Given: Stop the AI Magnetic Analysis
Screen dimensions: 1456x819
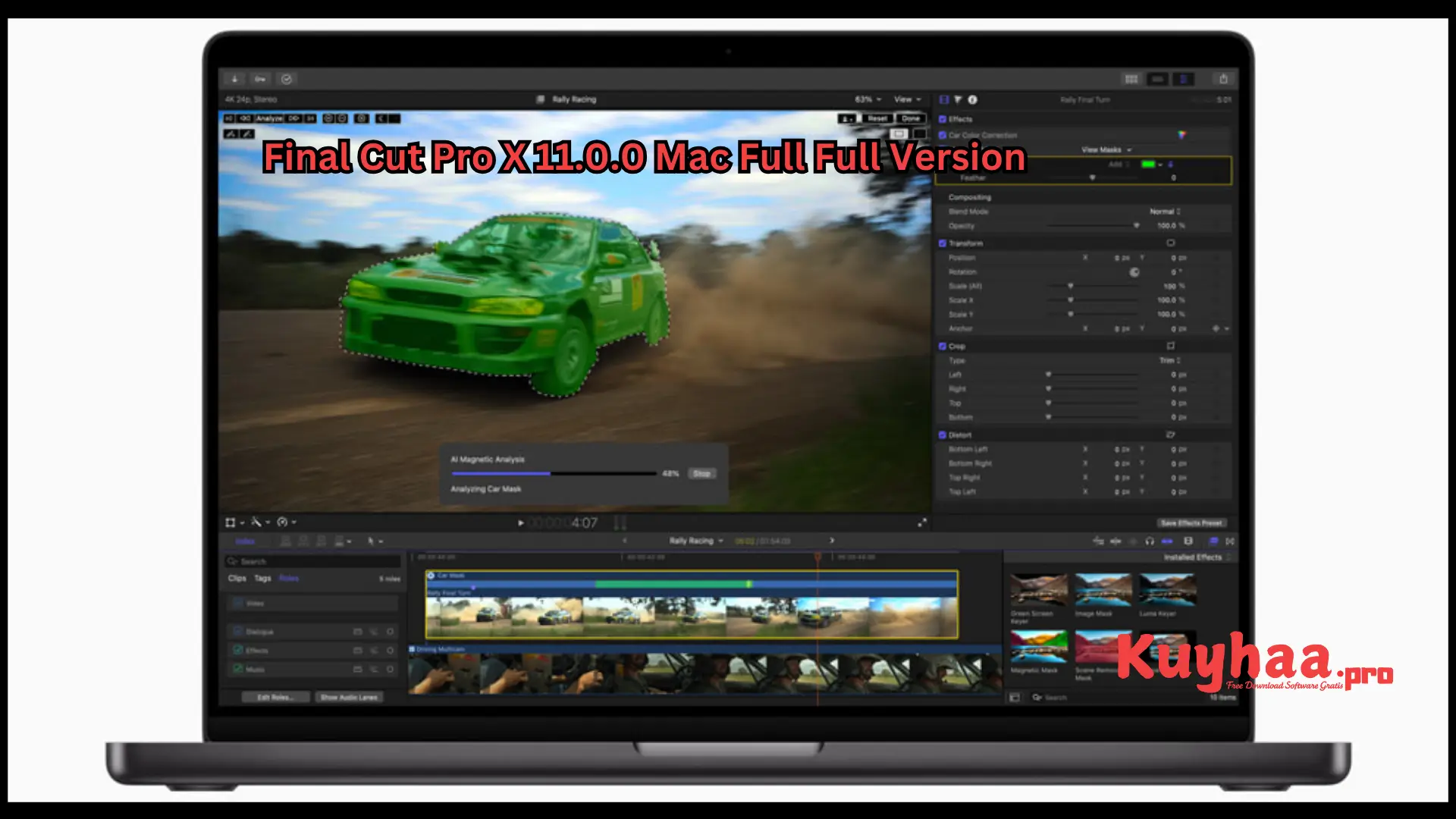Looking at the screenshot, I should (701, 473).
